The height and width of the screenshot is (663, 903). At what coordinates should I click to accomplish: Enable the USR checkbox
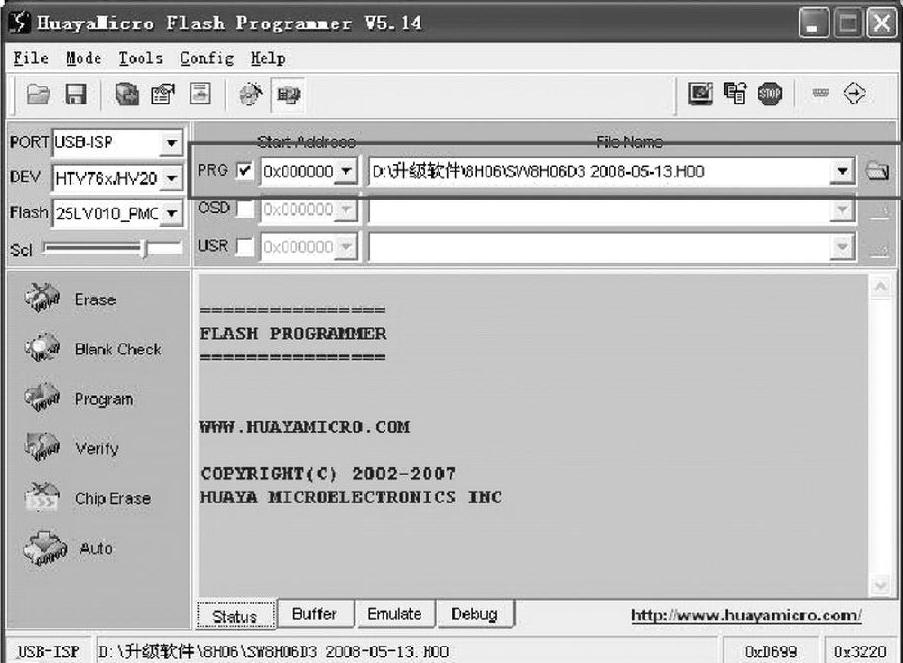(245, 247)
